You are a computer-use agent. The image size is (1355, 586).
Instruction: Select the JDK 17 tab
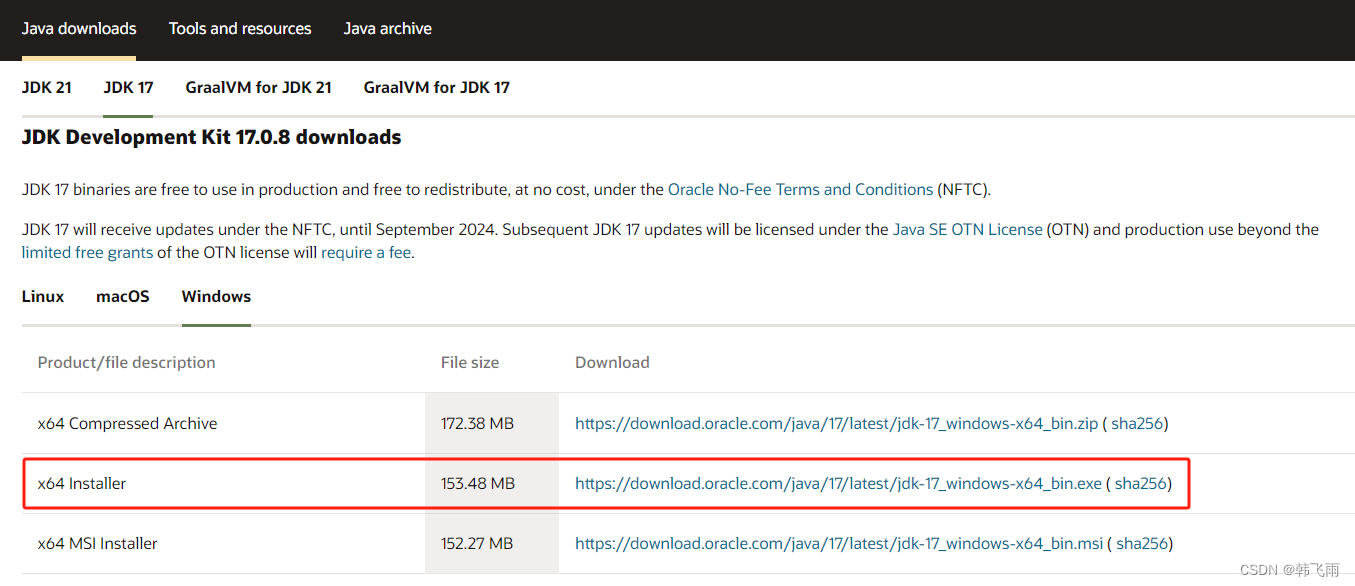point(128,88)
